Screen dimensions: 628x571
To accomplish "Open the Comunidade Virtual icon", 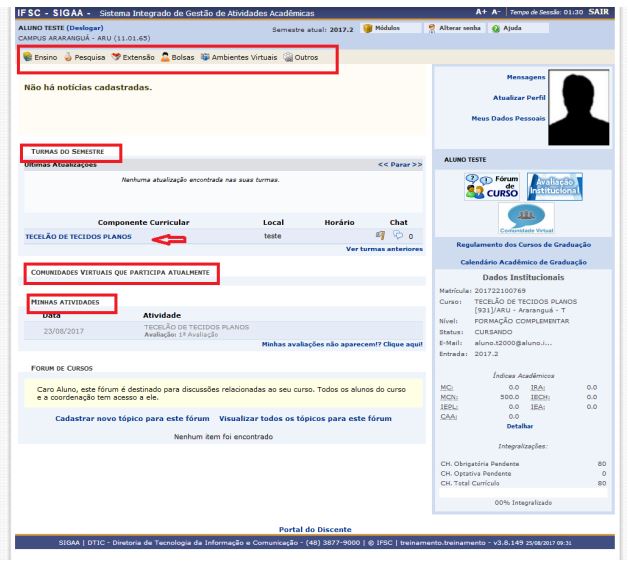I will pos(525,219).
